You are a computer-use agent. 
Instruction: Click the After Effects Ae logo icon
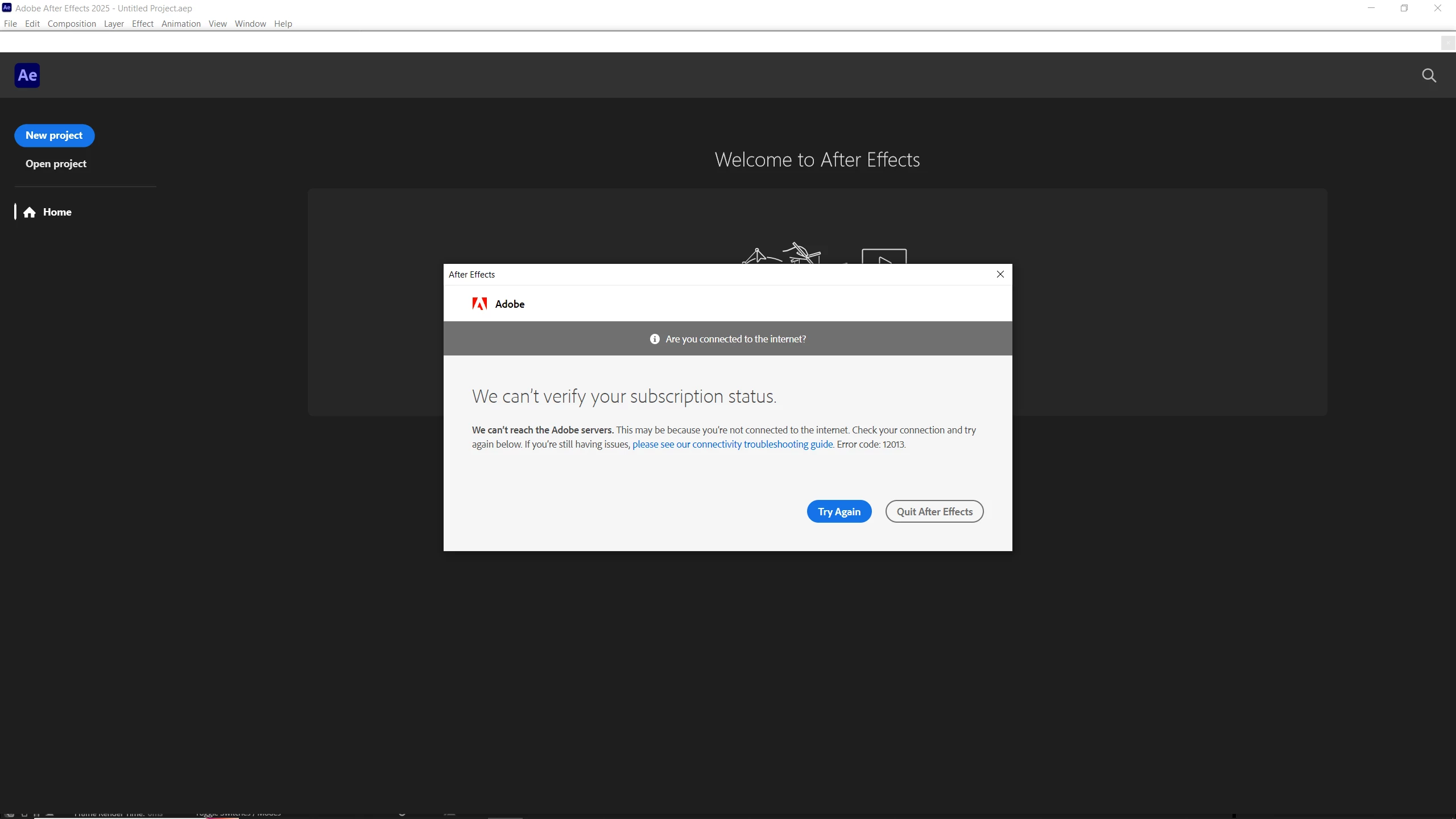[x=27, y=75]
